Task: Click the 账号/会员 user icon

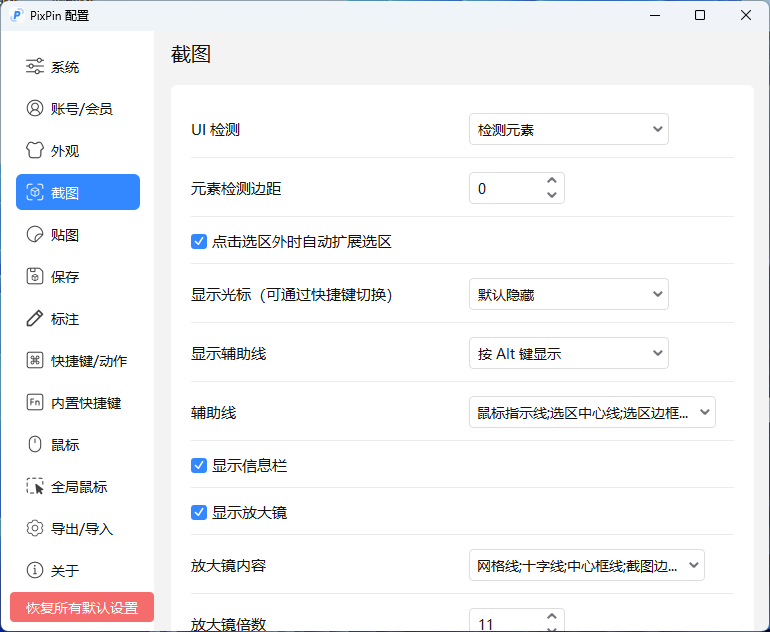Action: (x=35, y=108)
